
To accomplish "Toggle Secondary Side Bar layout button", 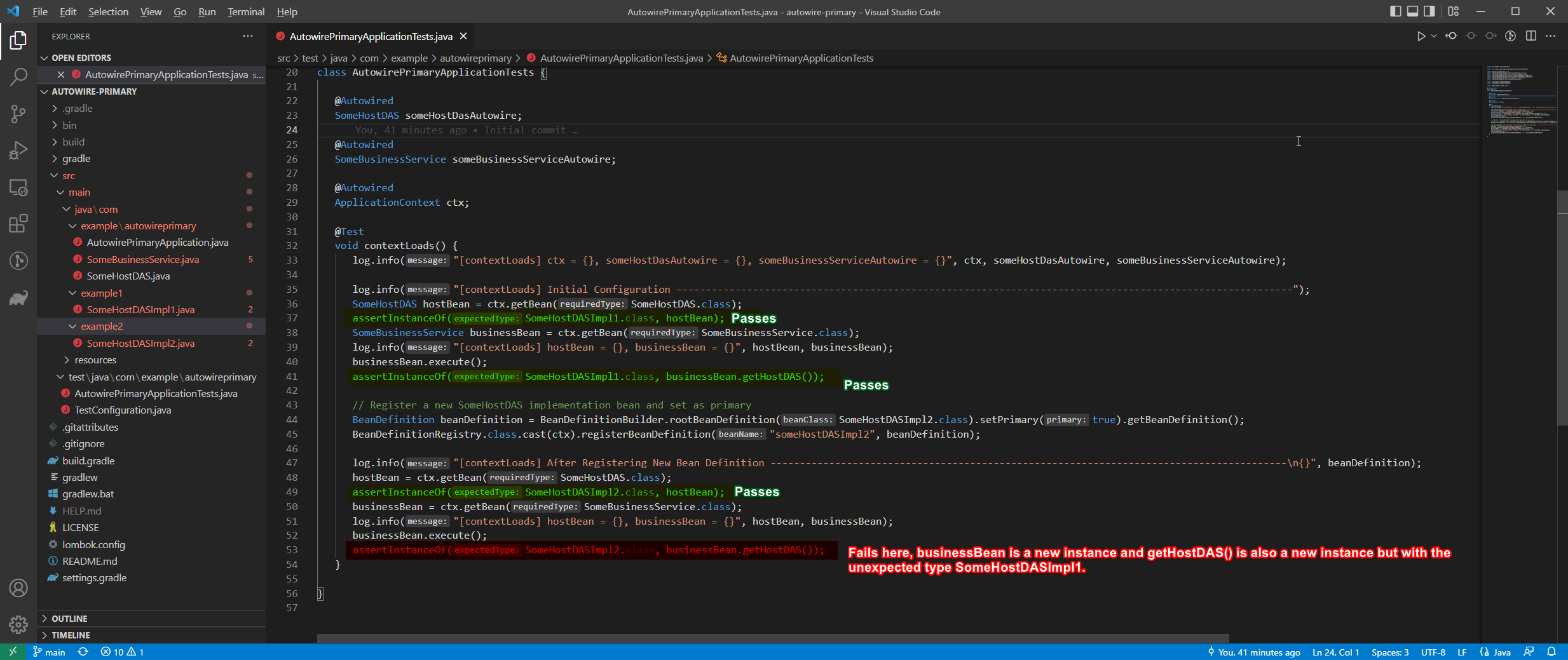I will (1429, 11).
